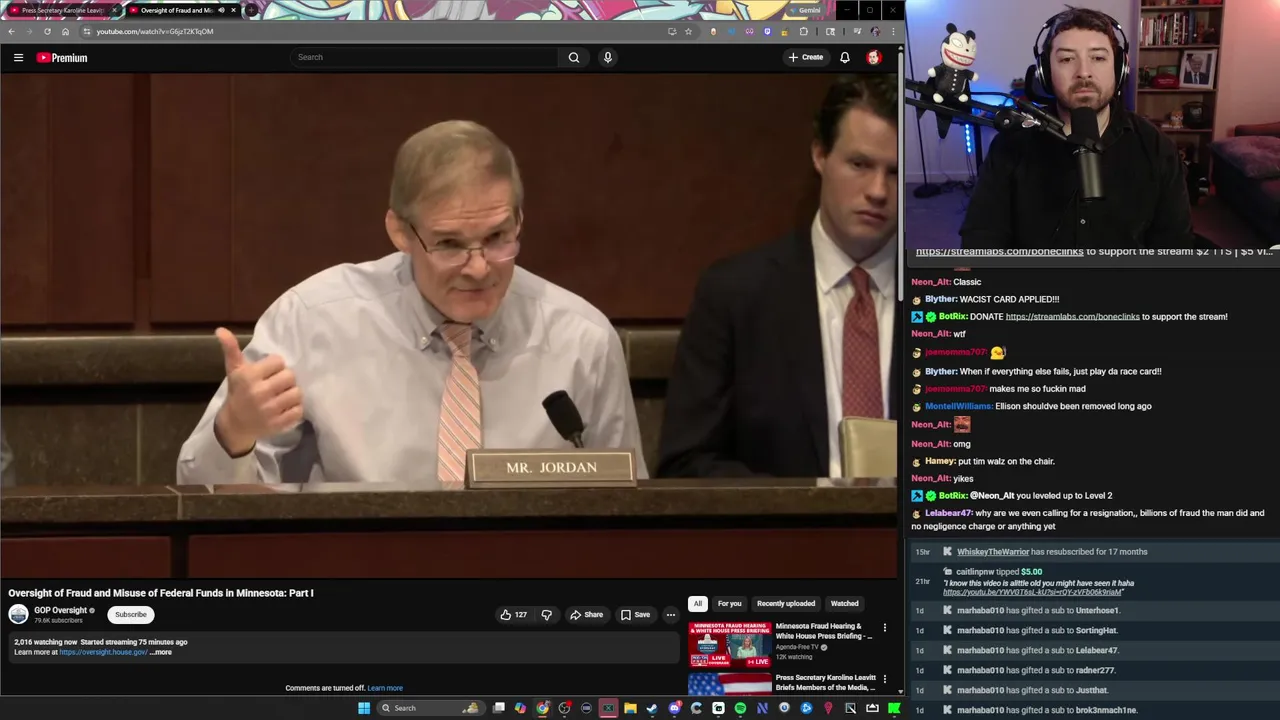Click the YouTube search input field
The image size is (1280, 720).
click(425, 57)
